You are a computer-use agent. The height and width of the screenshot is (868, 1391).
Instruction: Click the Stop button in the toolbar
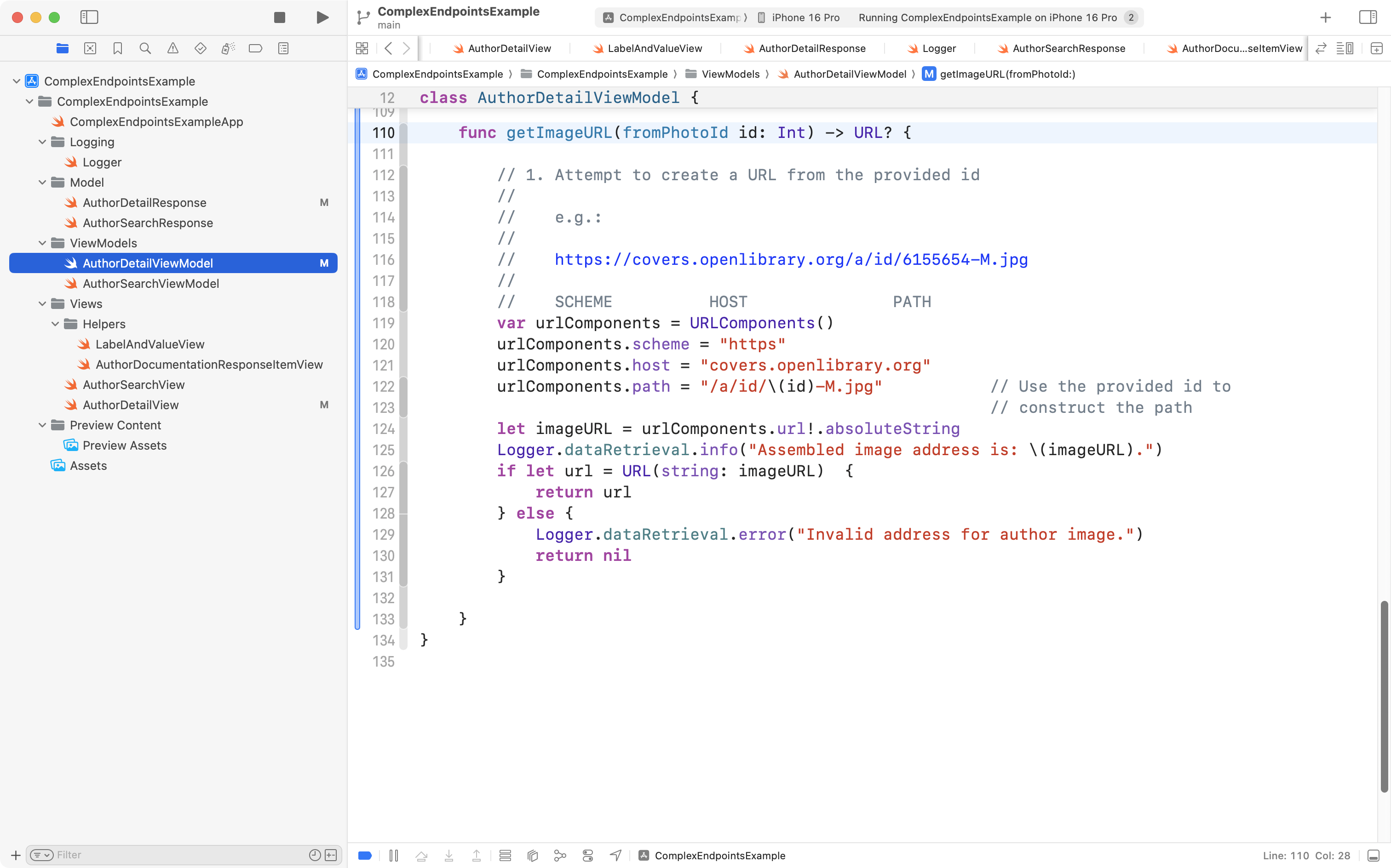[x=280, y=17]
